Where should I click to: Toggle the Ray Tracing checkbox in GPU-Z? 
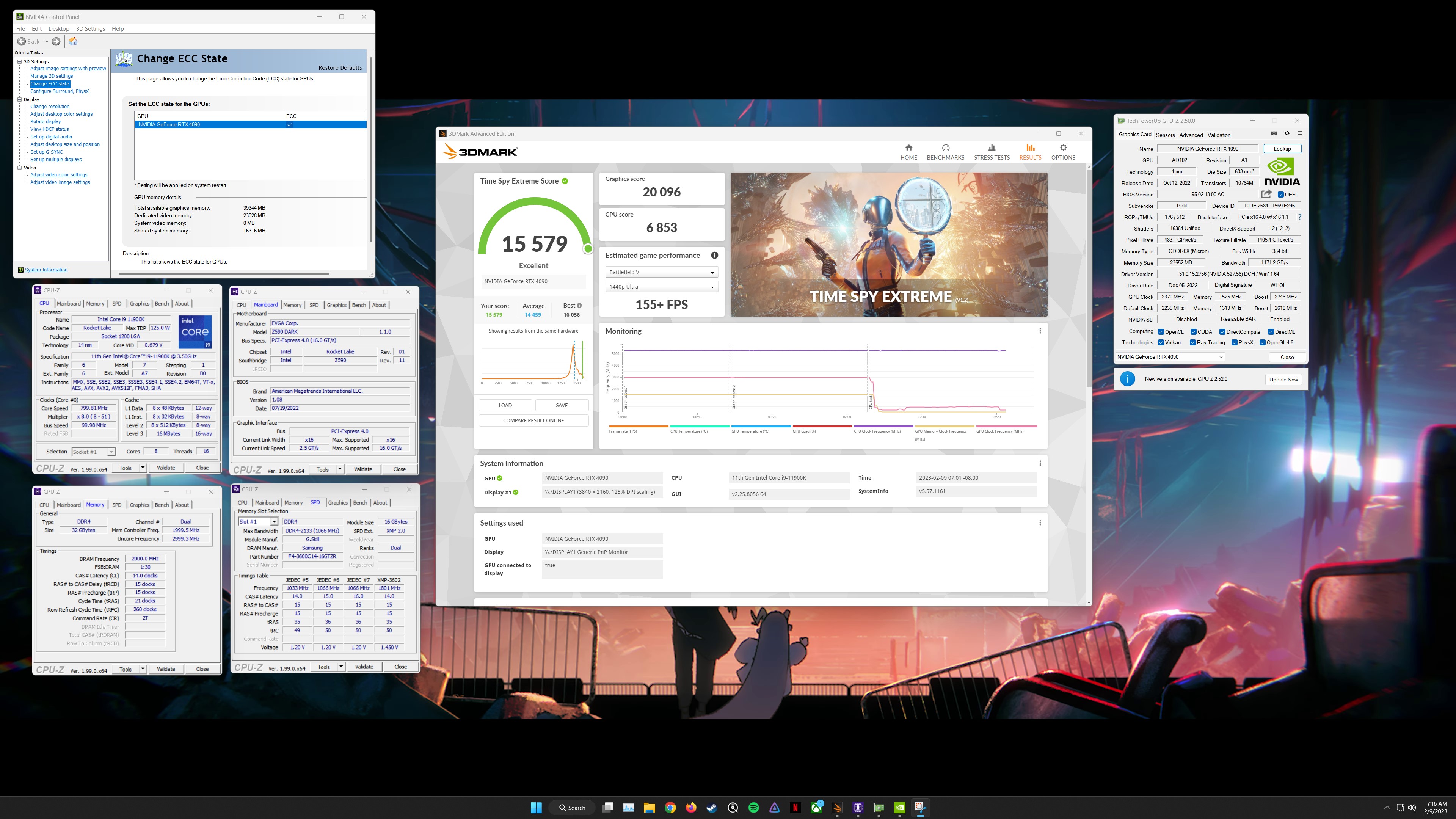(1192, 342)
